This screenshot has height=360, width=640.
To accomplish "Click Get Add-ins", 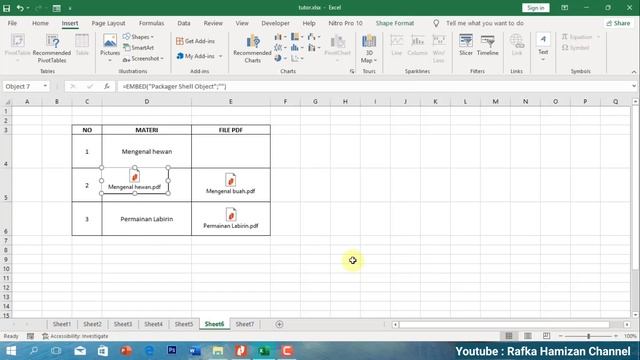I will (x=196, y=41).
